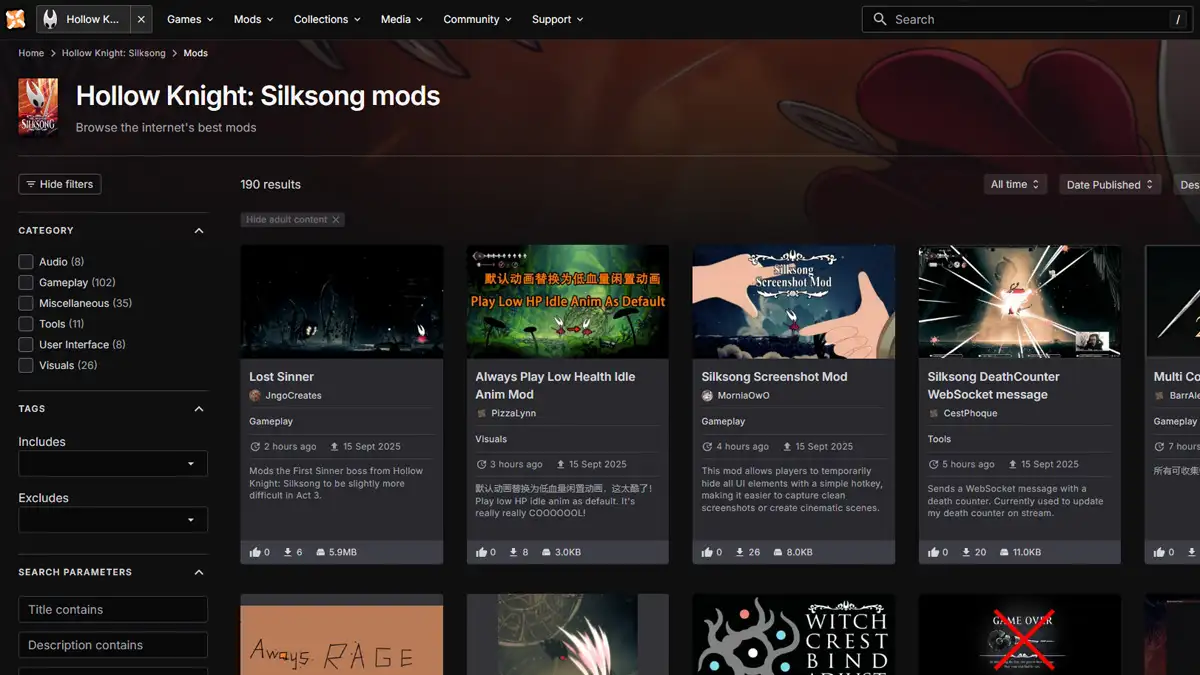Click thumbs-up icon on Silksong Screenshot Mod
Screen dimensions: 1200x675
pyautogui.click(x=708, y=552)
